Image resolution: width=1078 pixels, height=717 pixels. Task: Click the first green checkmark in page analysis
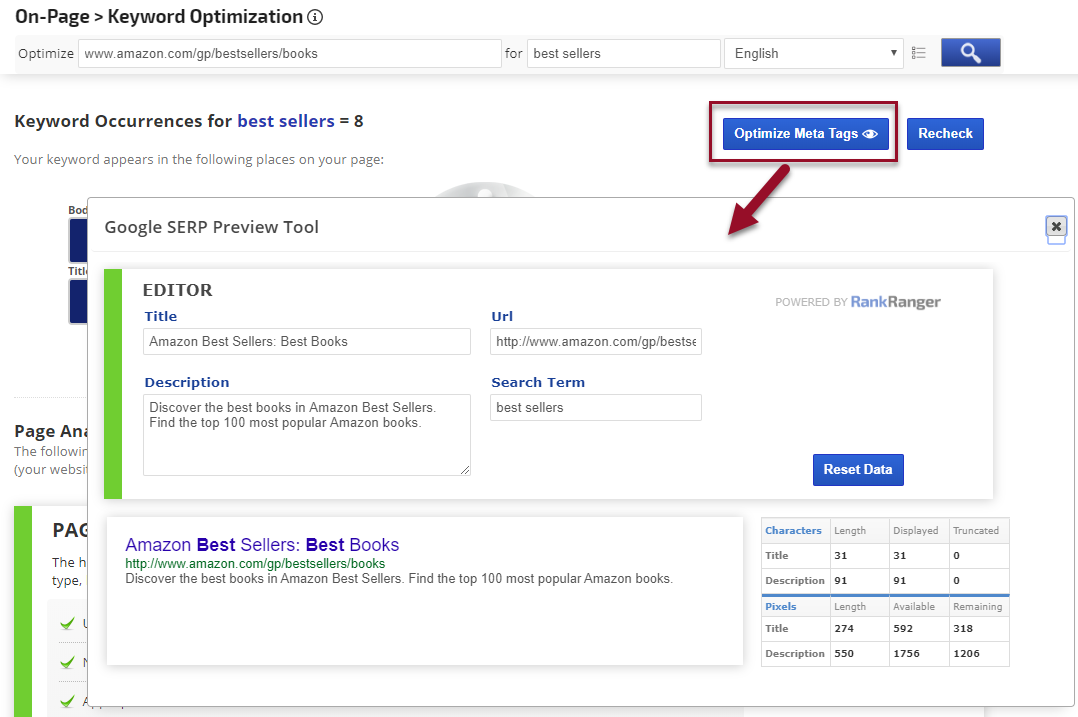(x=67, y=624)
